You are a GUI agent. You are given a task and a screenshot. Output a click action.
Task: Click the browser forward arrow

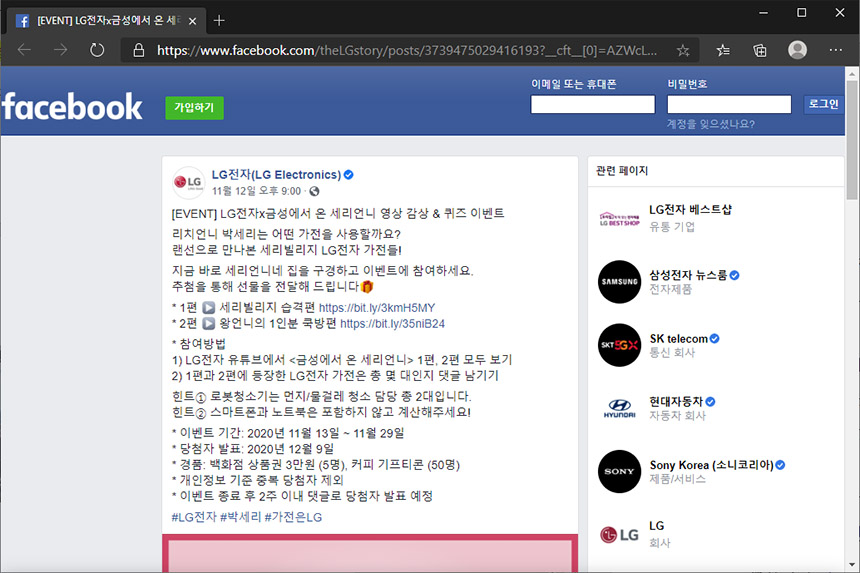coord(60,50)
